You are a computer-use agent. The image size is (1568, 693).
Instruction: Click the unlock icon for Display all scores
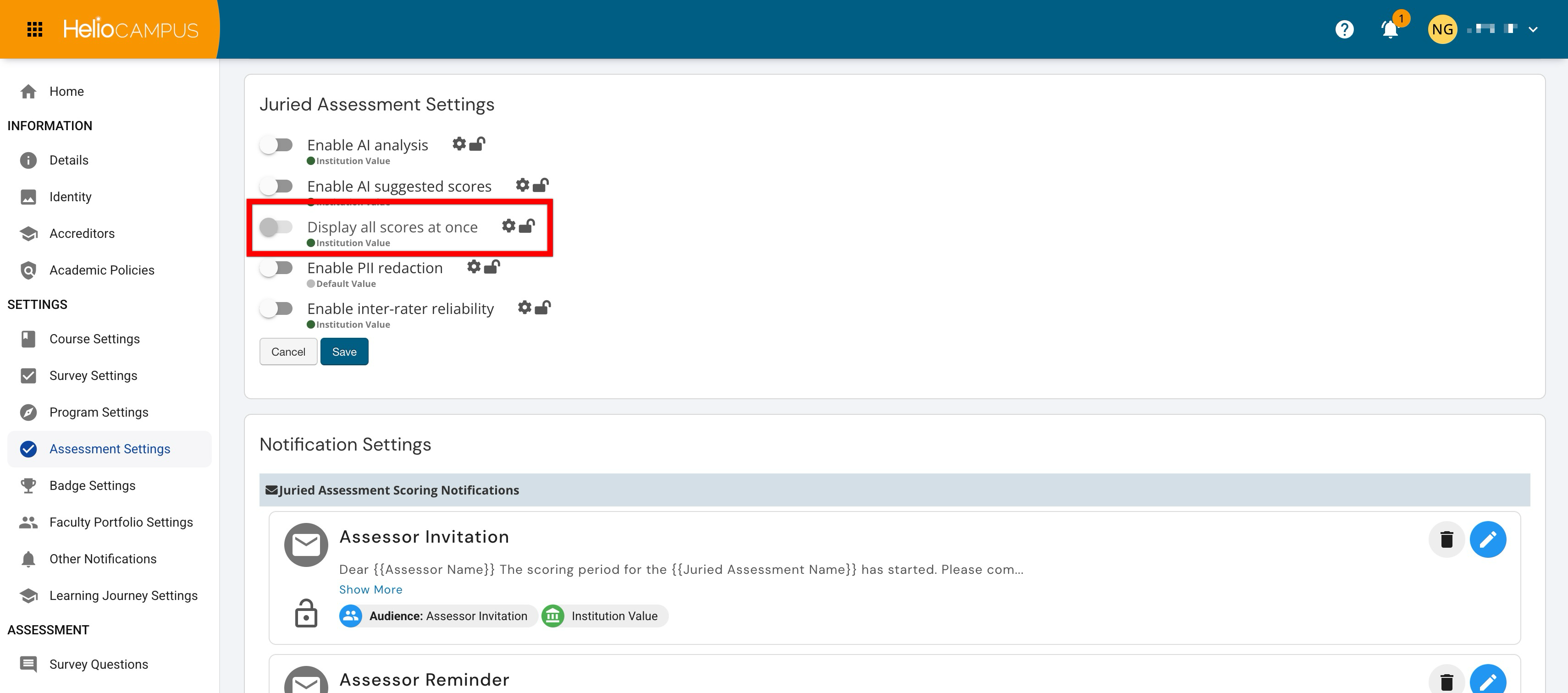tap(526, 225)
